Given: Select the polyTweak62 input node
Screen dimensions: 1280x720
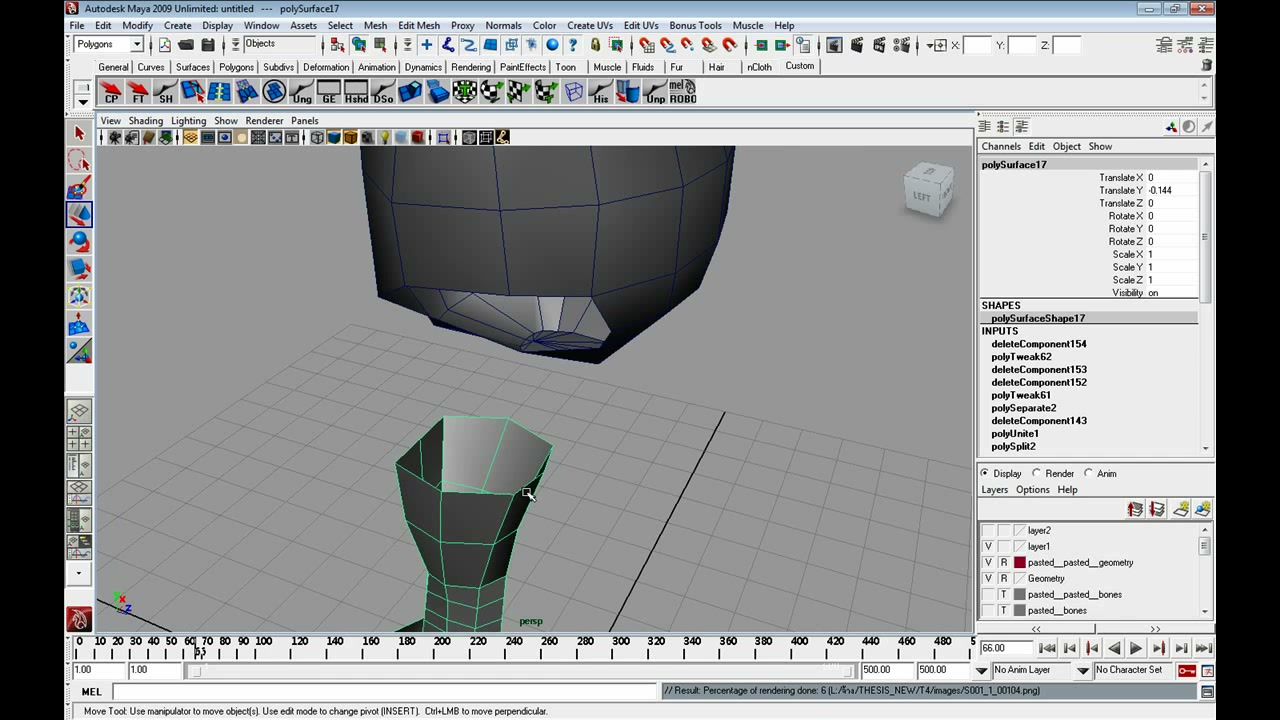Looking at the screenshot, I should click(1021, 357).
